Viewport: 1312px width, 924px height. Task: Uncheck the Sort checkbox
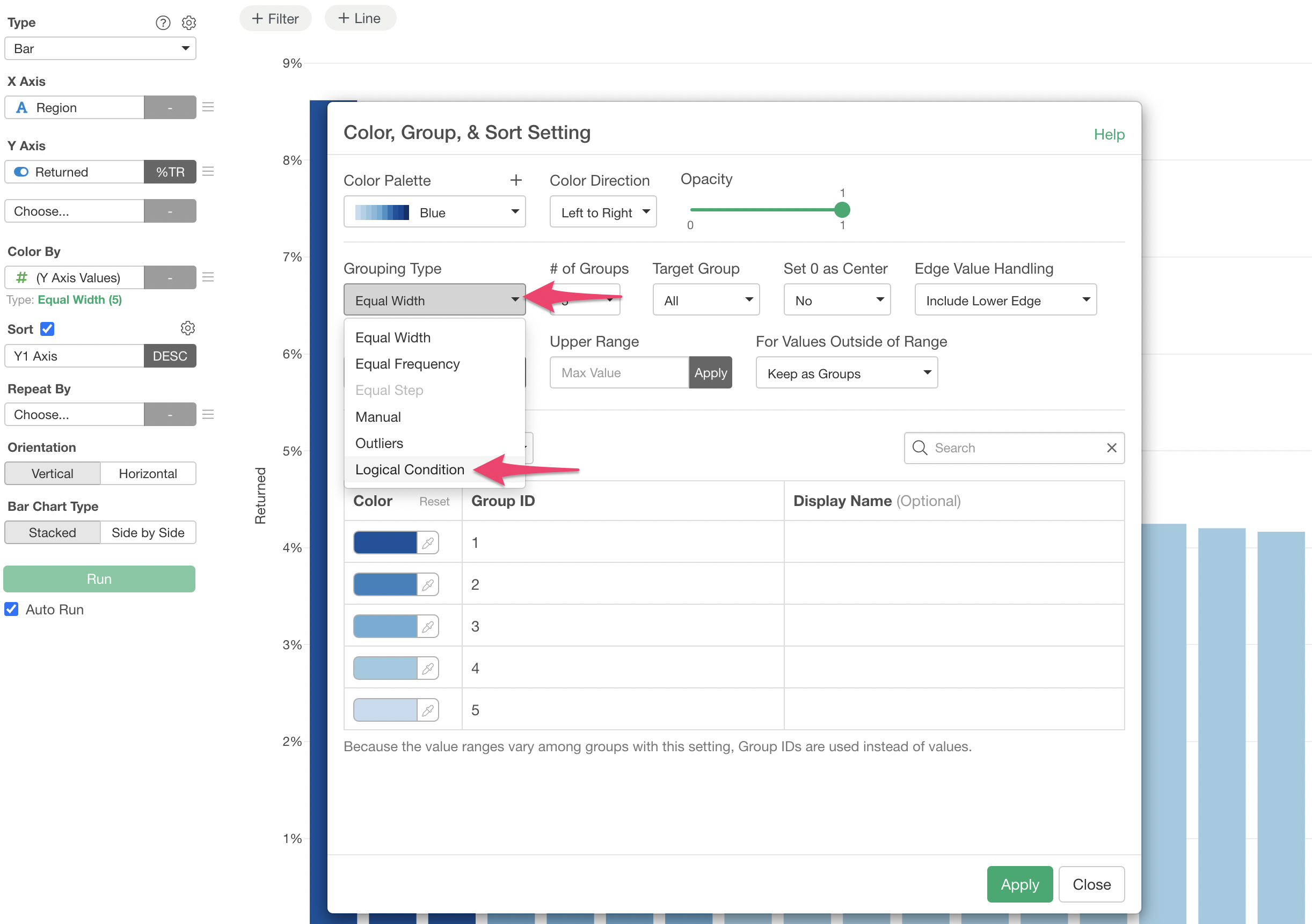point(47,329)
